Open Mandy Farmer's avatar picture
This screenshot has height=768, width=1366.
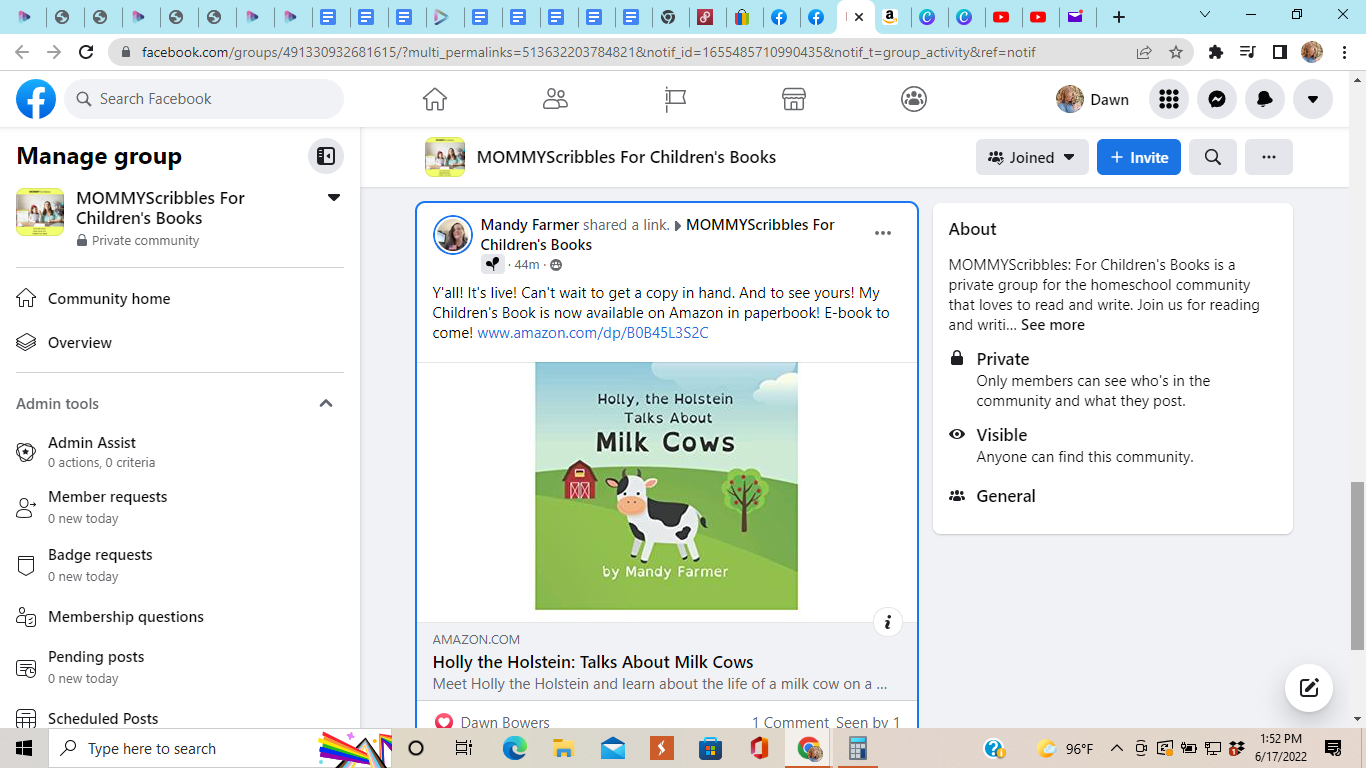click(x=453, y=235)
